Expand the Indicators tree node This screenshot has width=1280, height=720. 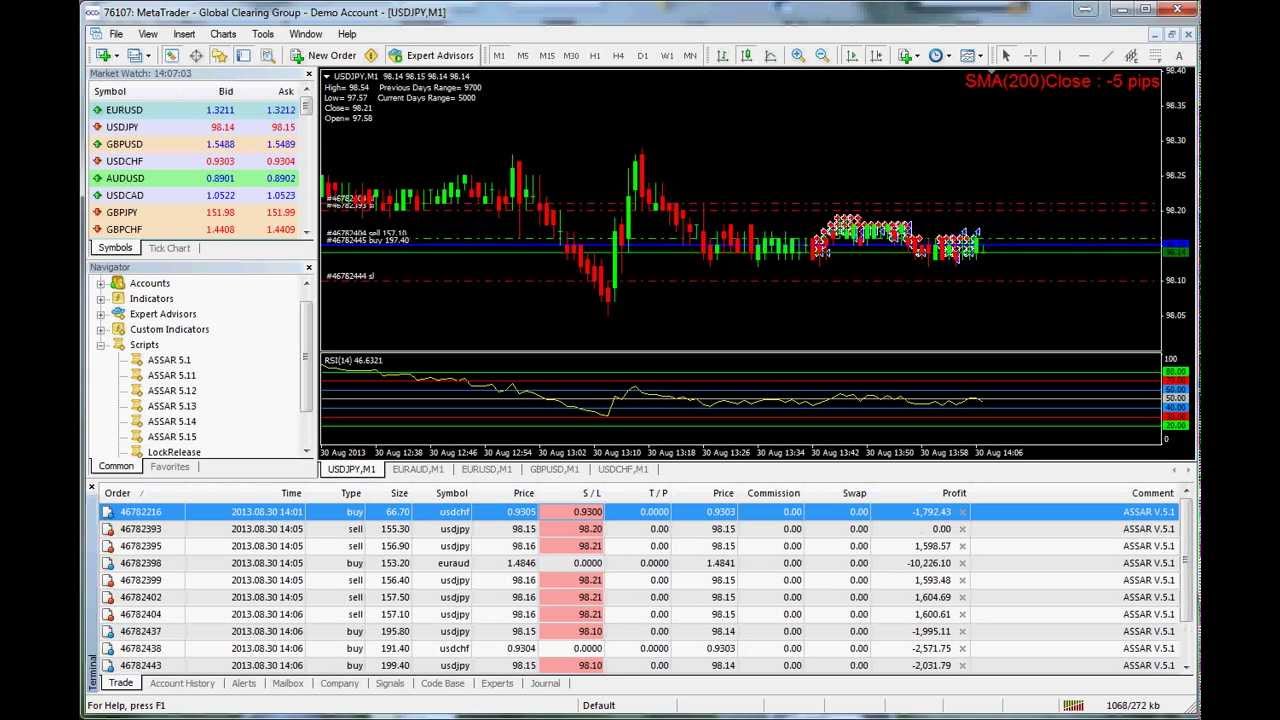(101, 299)
